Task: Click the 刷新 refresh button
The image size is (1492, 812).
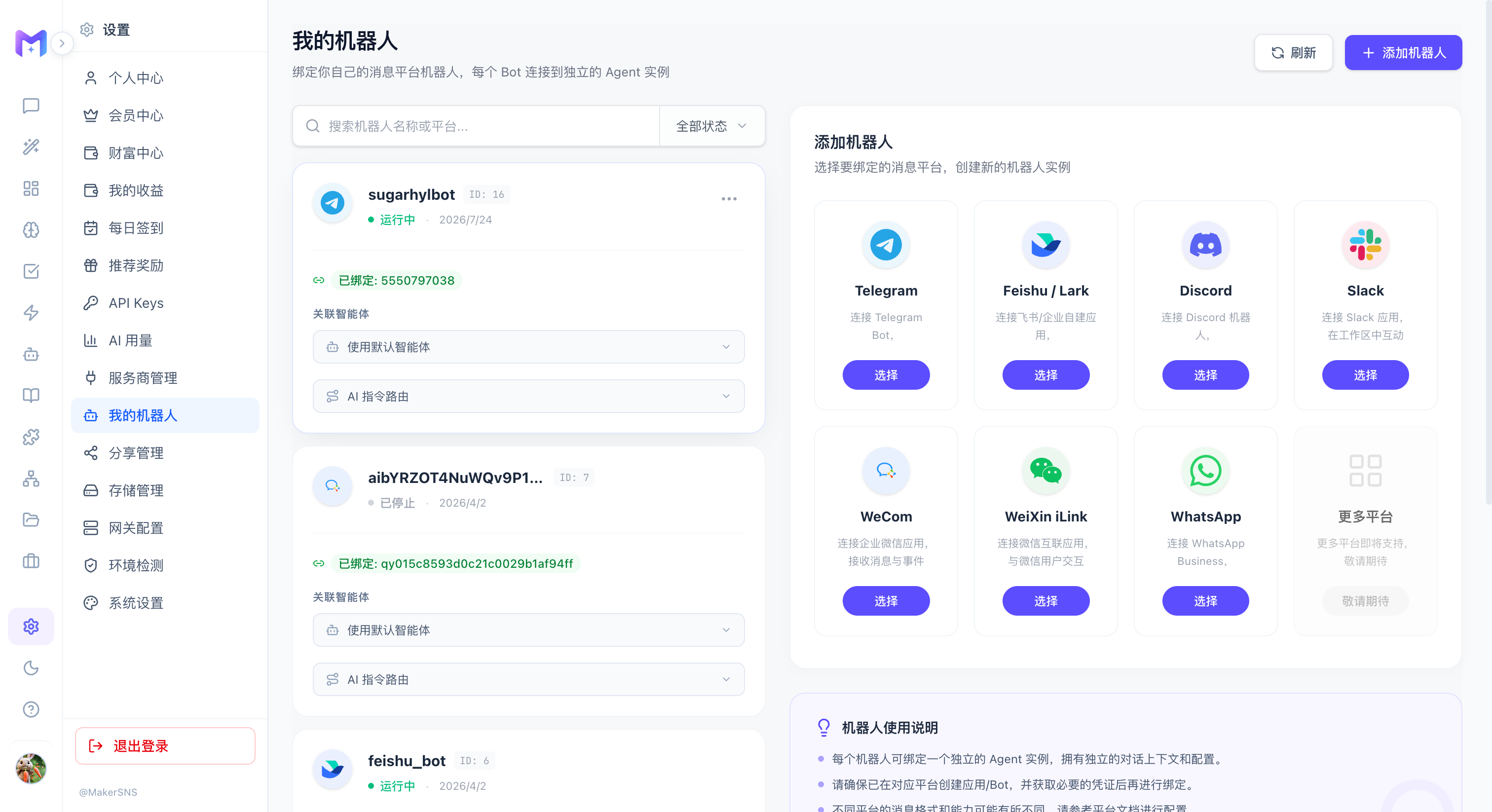Action: tap(1293, 53)
